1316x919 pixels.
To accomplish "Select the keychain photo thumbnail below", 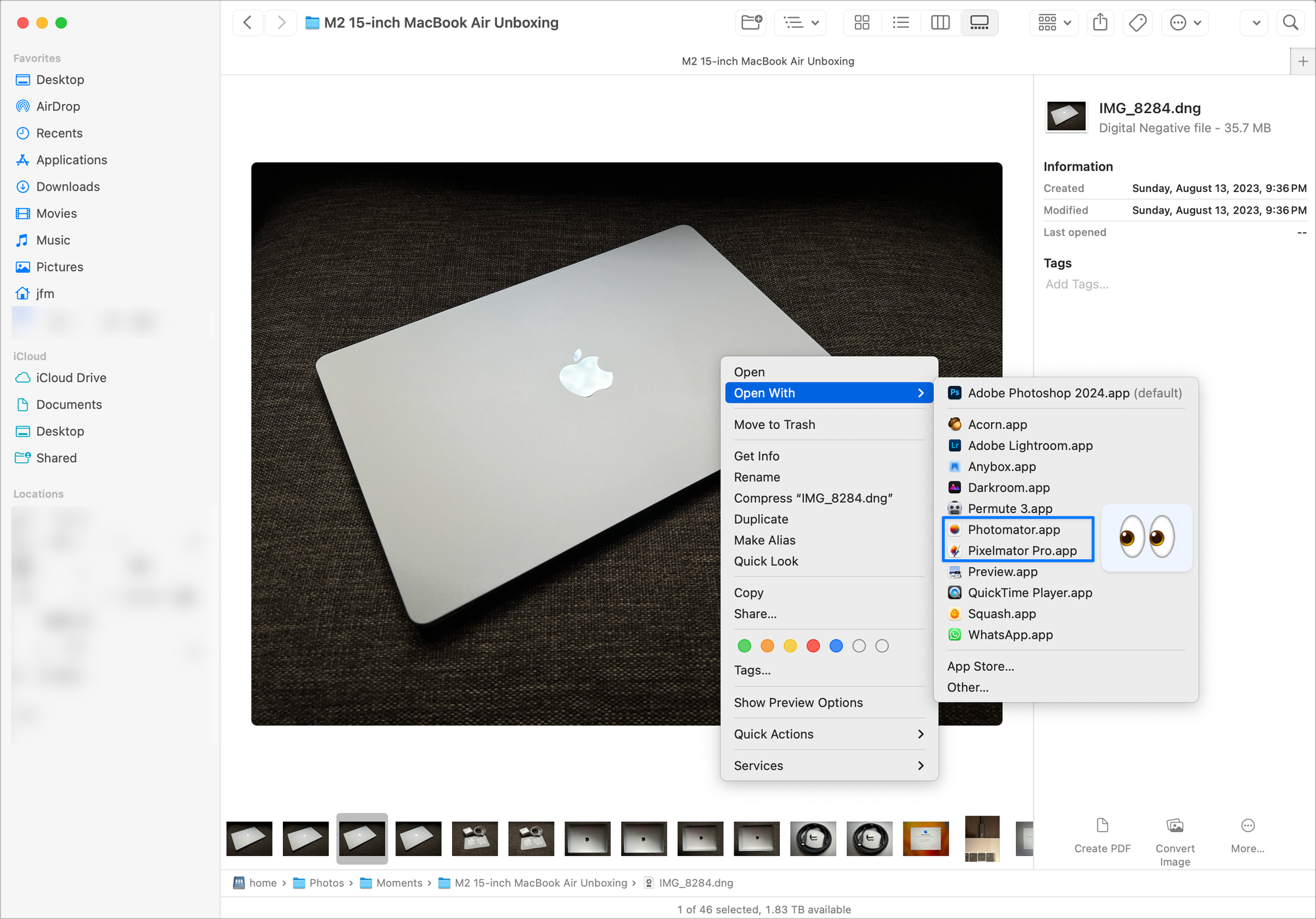I will tap(474, 839).
